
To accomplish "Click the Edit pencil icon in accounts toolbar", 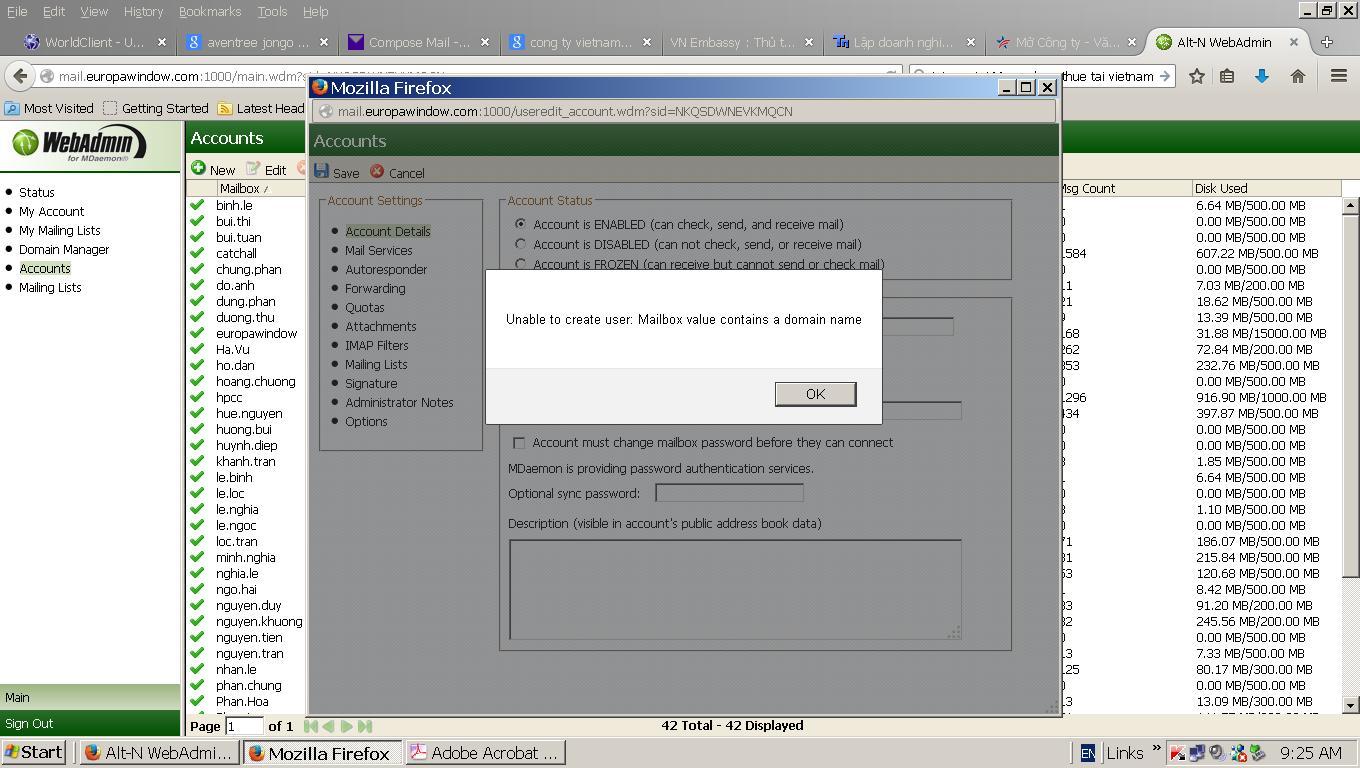I will point(253,168).
